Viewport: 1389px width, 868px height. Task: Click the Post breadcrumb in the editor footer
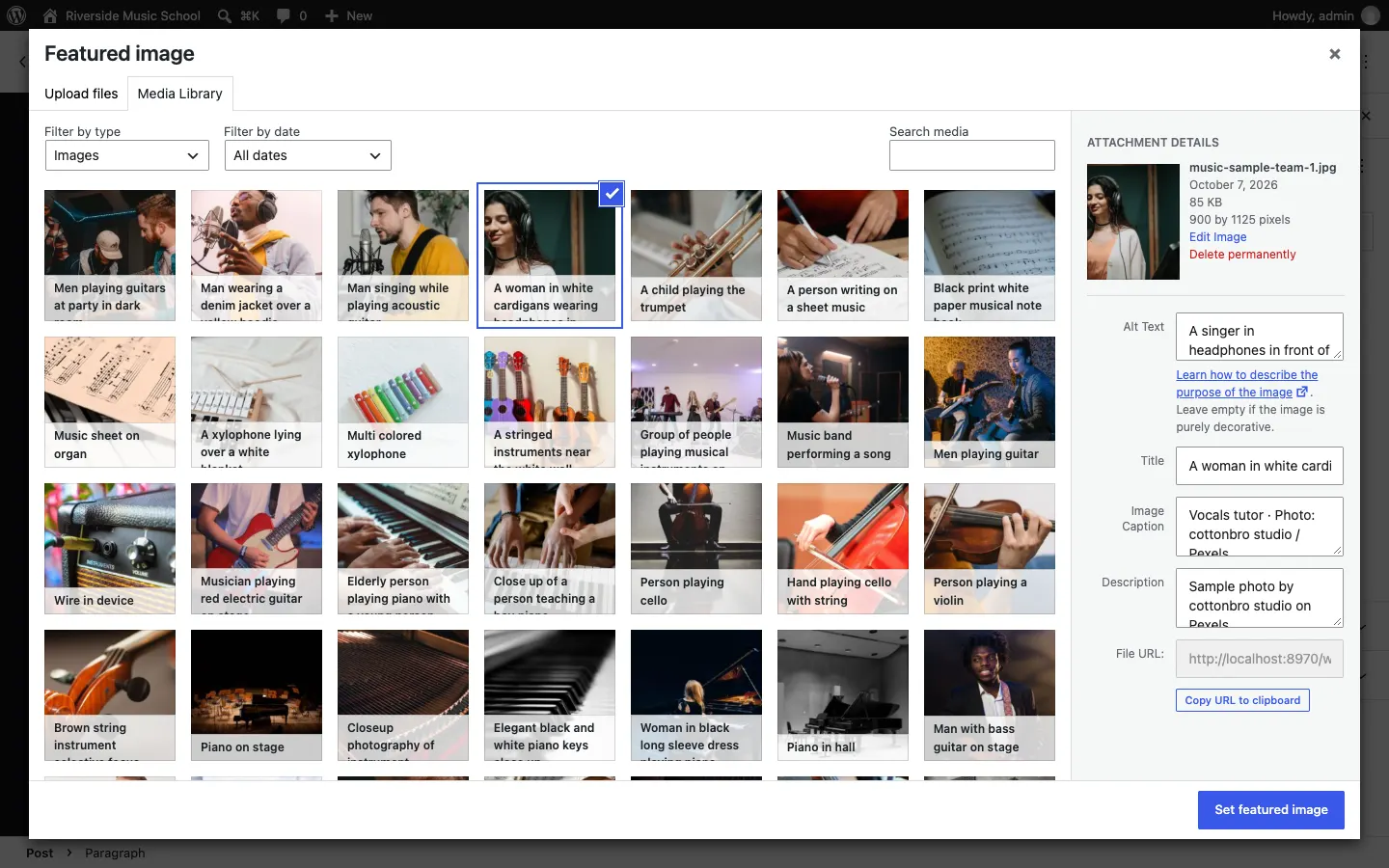click(x=40, y=853)
